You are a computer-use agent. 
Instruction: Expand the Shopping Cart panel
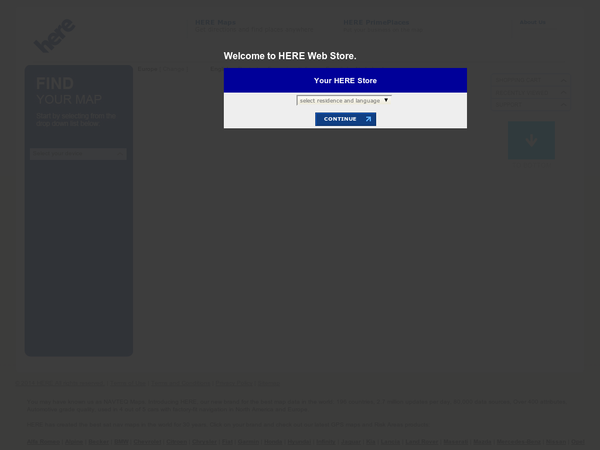tap(531, 80)
